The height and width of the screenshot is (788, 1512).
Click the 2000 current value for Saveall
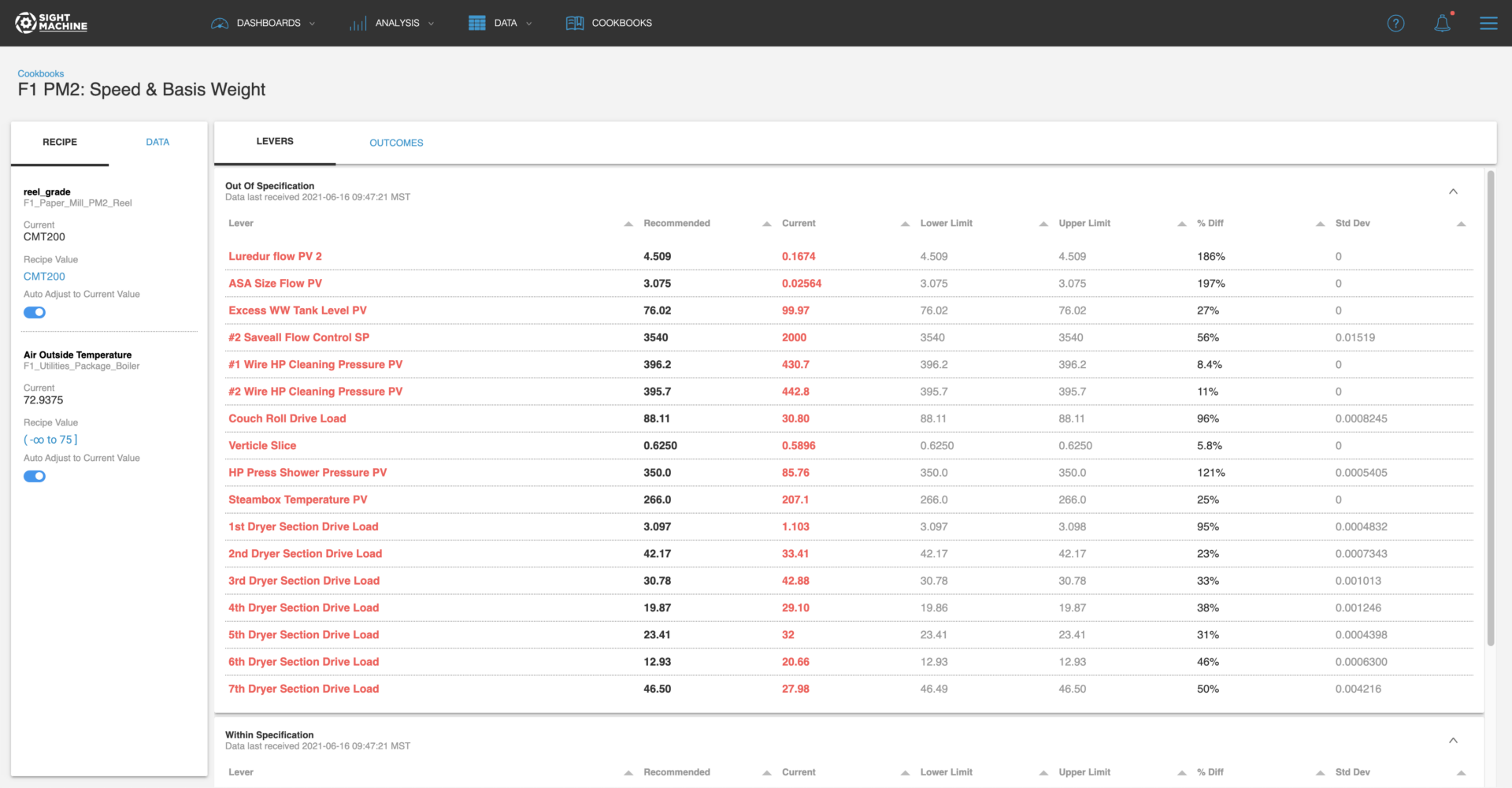point(794,337)
